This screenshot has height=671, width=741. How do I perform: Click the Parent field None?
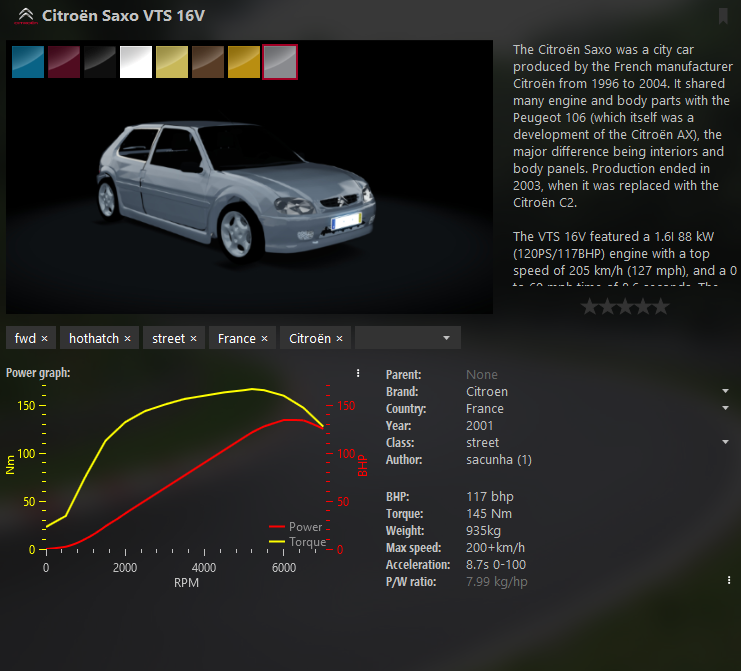click(482, 375)
